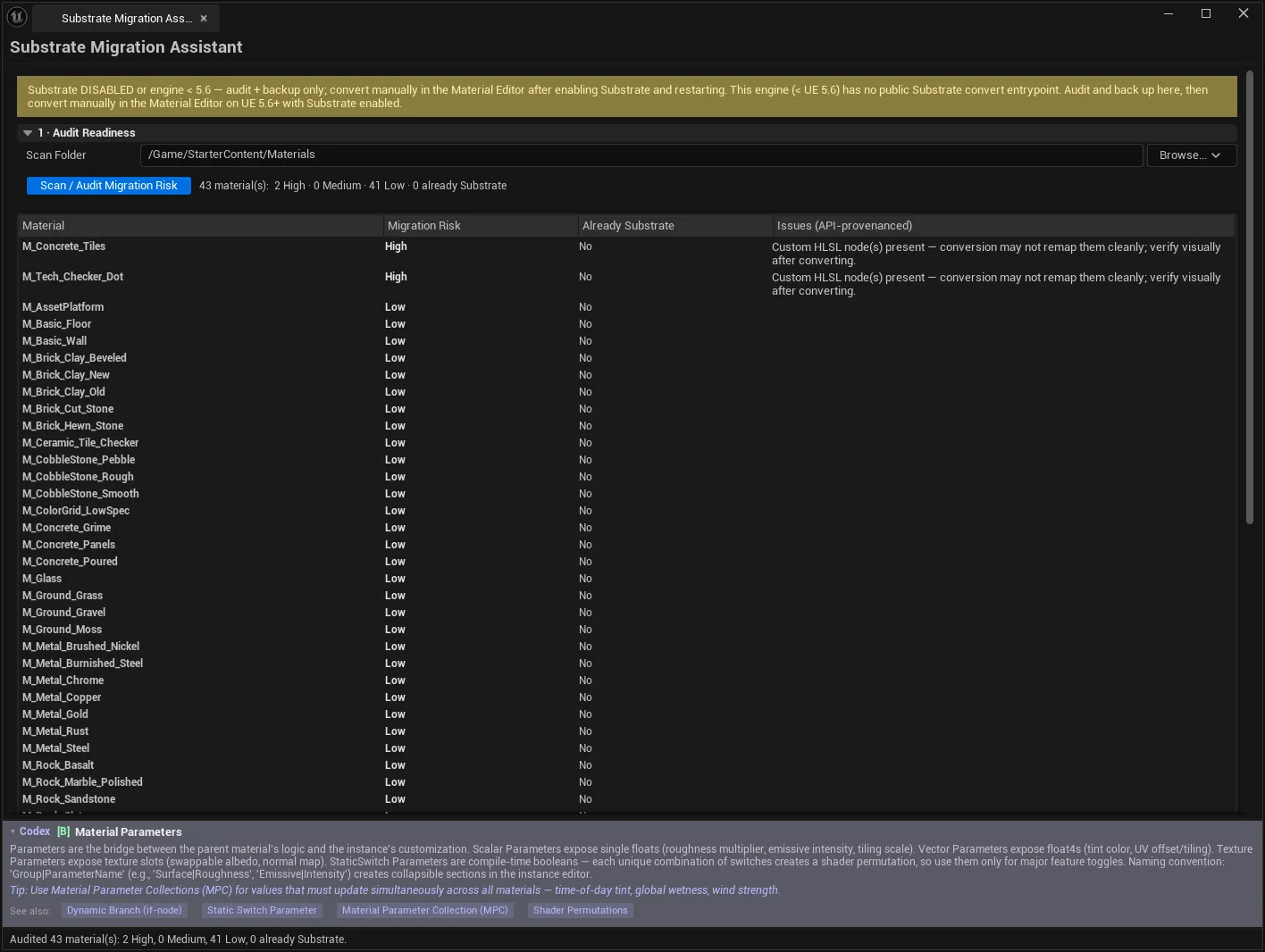Close the Substrate Migration Assistant tab
Screen dimensions: 1265x952
tap(204, 18)
